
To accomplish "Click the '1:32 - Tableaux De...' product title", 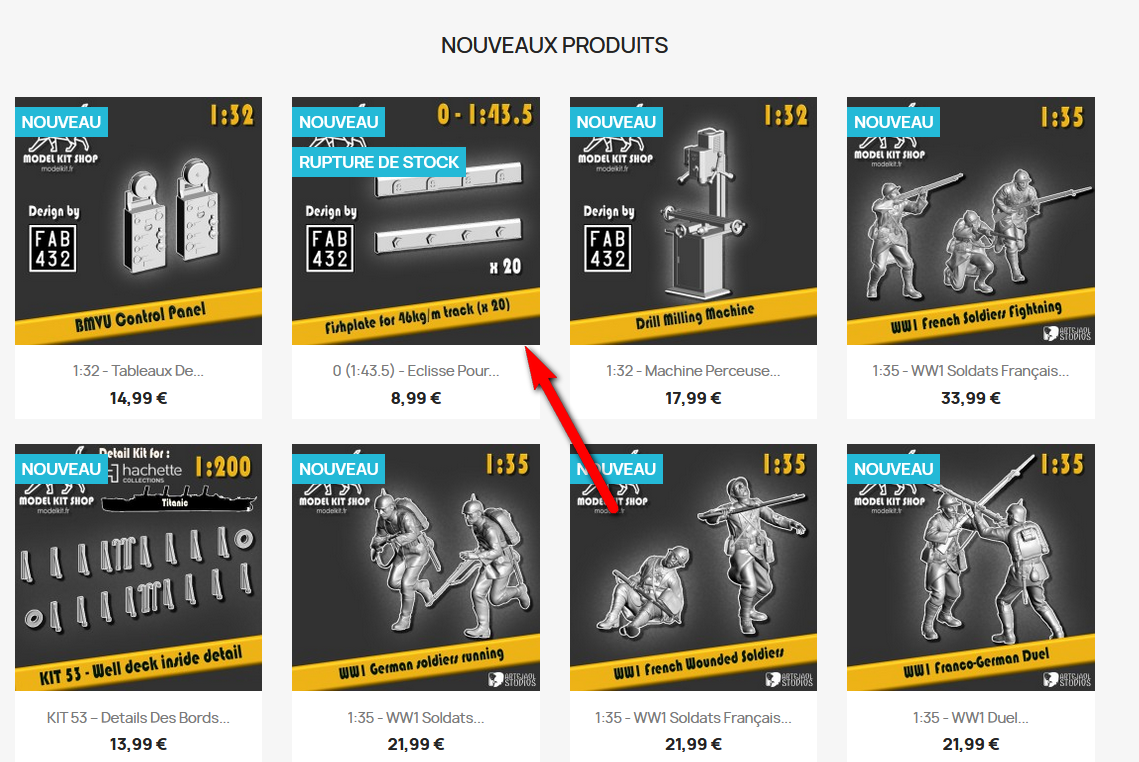I will [x=138, y=370].
